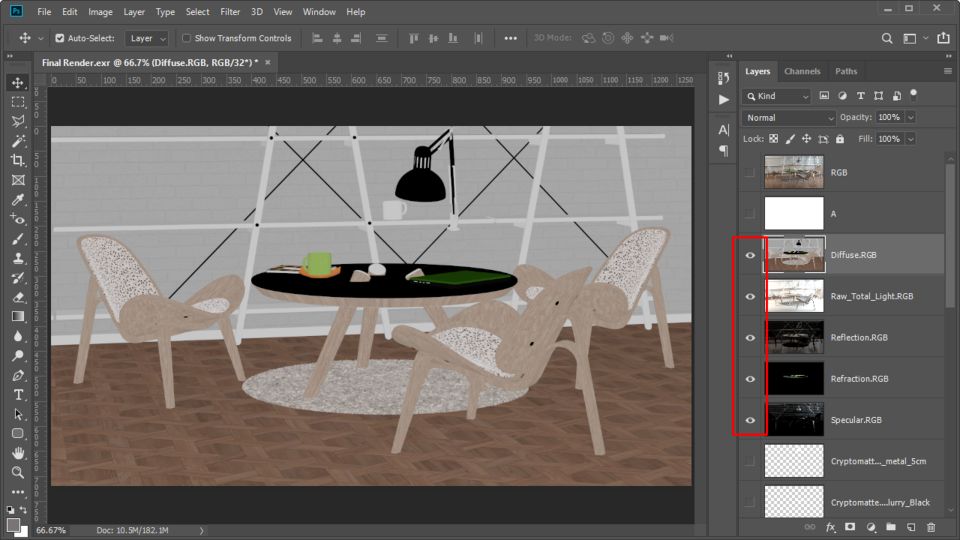
Task: Click the foreground color swatch
Action: click(x=14, y=524)
